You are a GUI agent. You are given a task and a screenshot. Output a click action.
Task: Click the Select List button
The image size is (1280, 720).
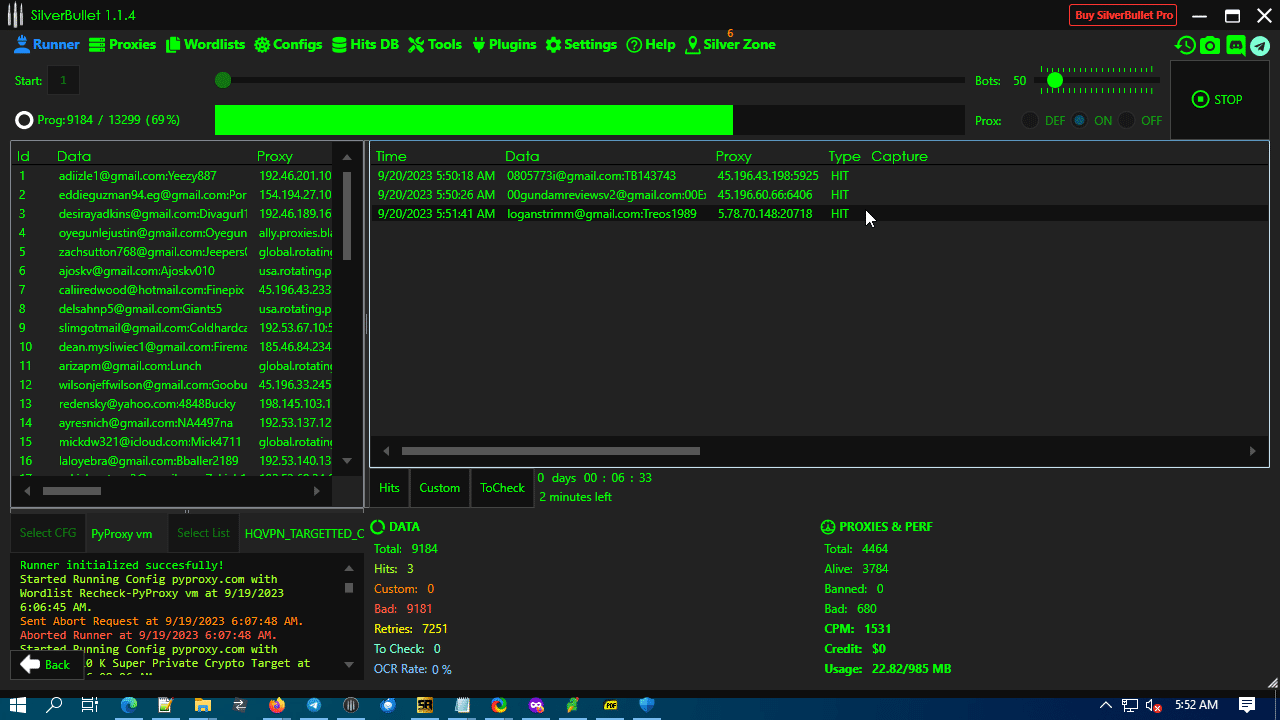coord(203,533)
